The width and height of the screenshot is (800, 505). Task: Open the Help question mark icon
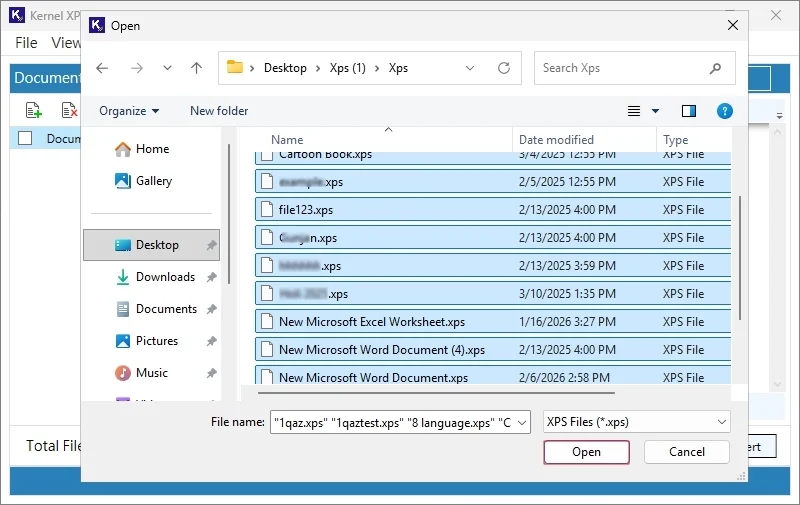pyautogui.click(x=725, y=111)
